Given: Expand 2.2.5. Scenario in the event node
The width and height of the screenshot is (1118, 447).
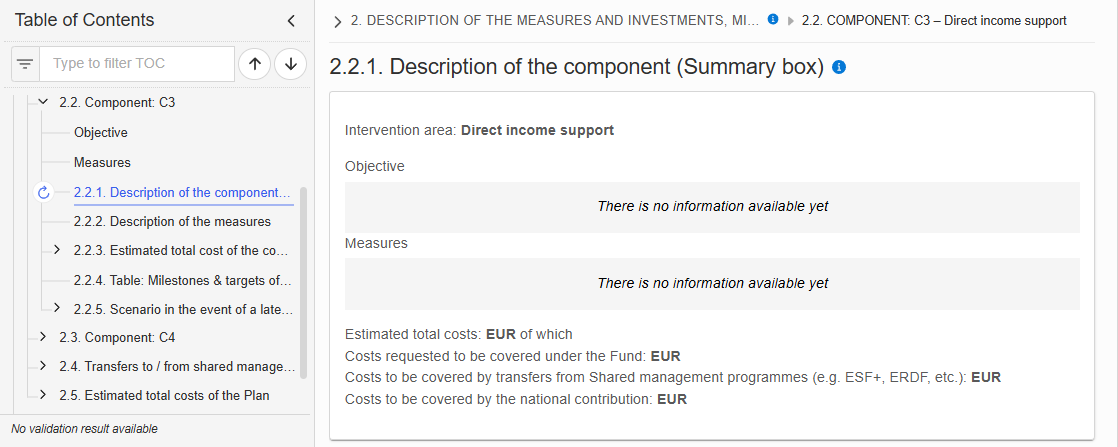Looking at the screenshot, I should click(x=57, y=307).
